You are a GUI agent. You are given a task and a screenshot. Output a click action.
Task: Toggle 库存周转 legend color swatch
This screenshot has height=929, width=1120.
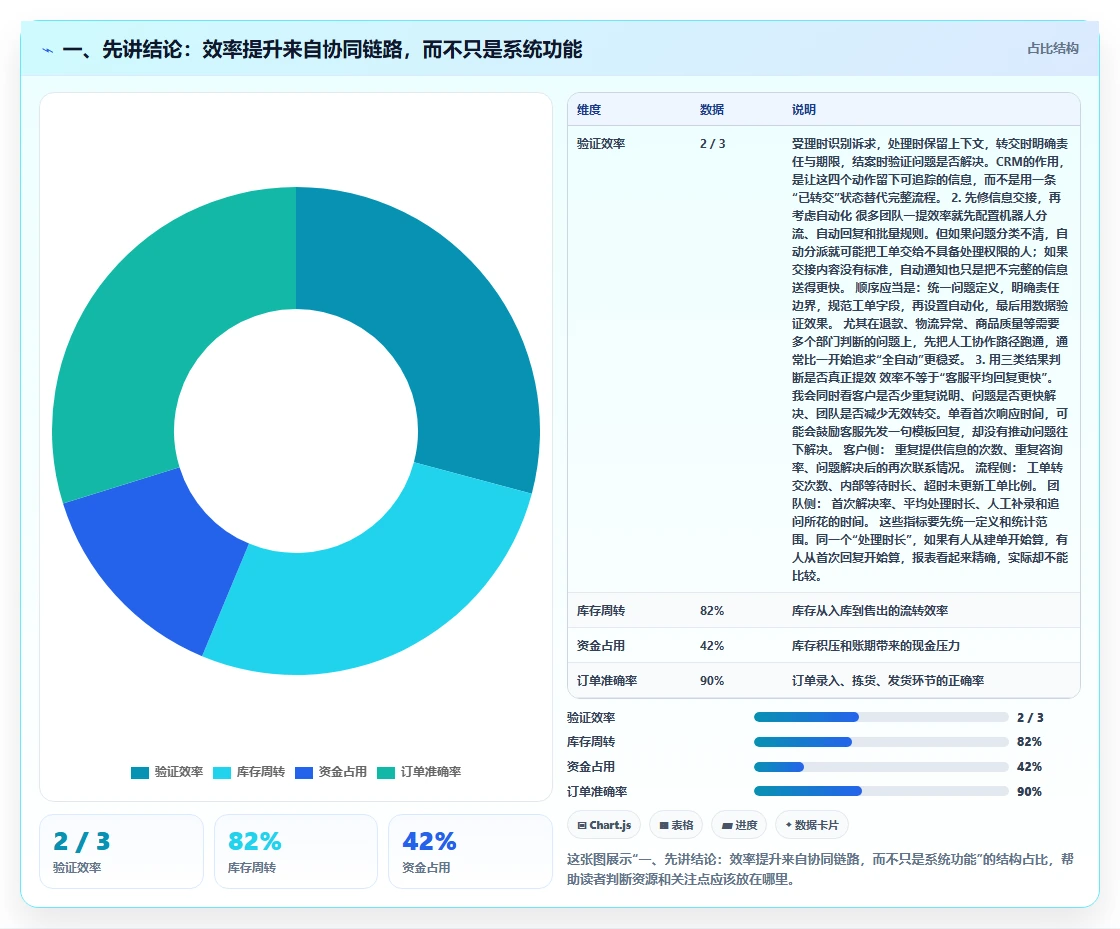(x=222, y=773)
